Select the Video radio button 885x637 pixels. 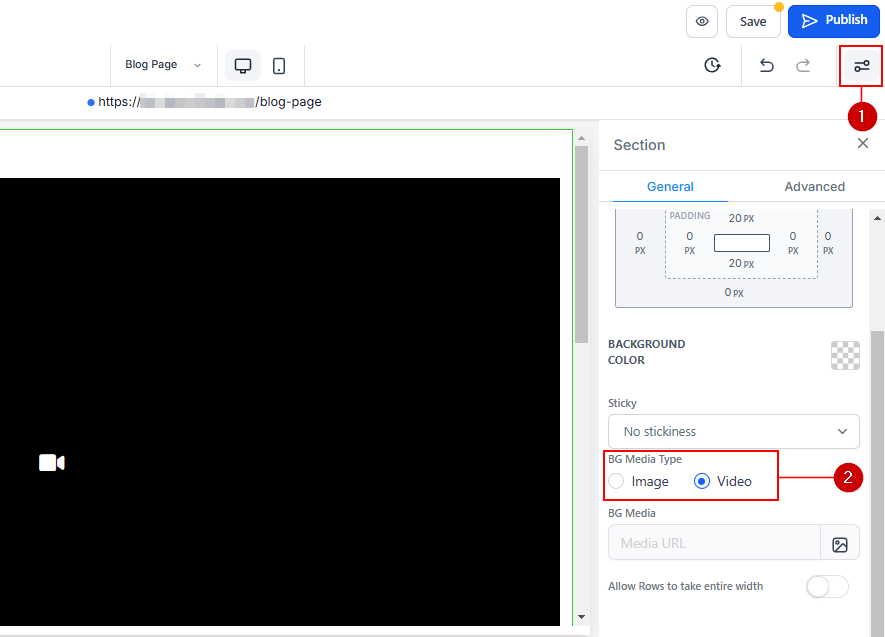coord(702,481)
